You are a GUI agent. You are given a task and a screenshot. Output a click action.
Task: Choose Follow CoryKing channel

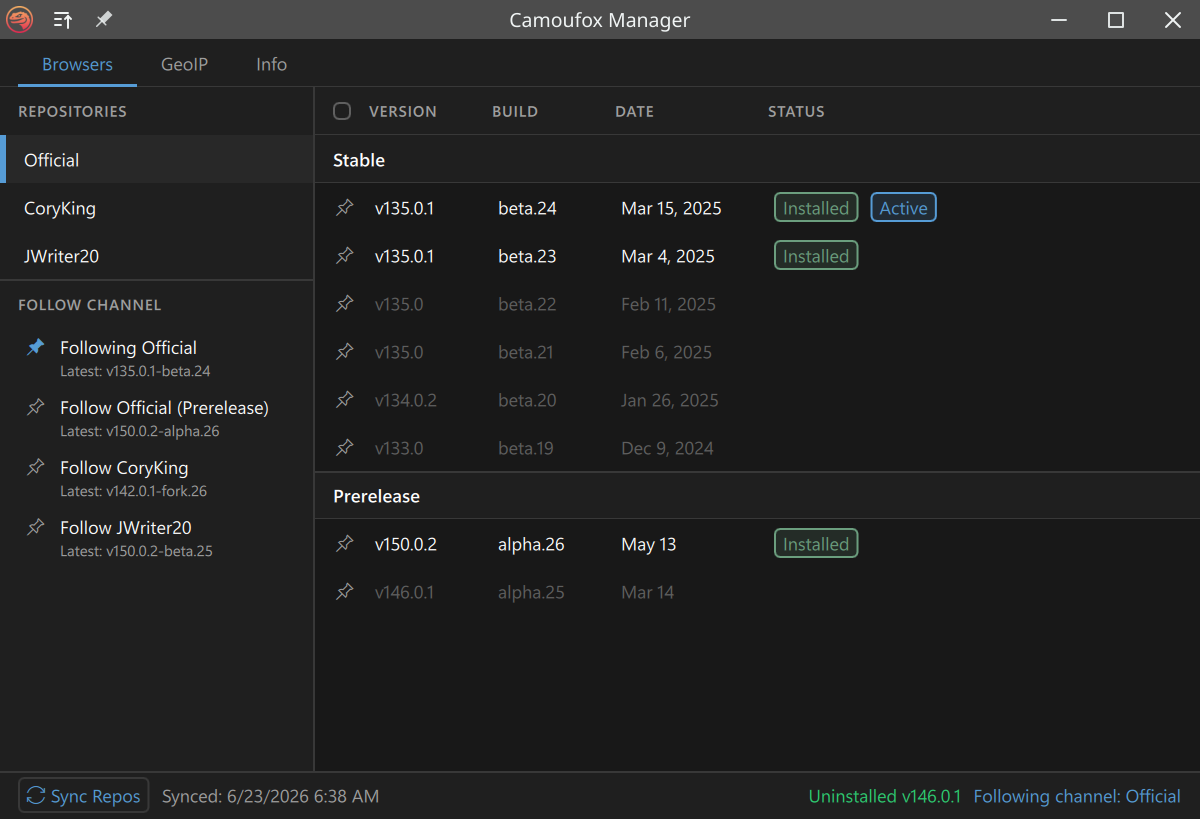coord(157,478)
